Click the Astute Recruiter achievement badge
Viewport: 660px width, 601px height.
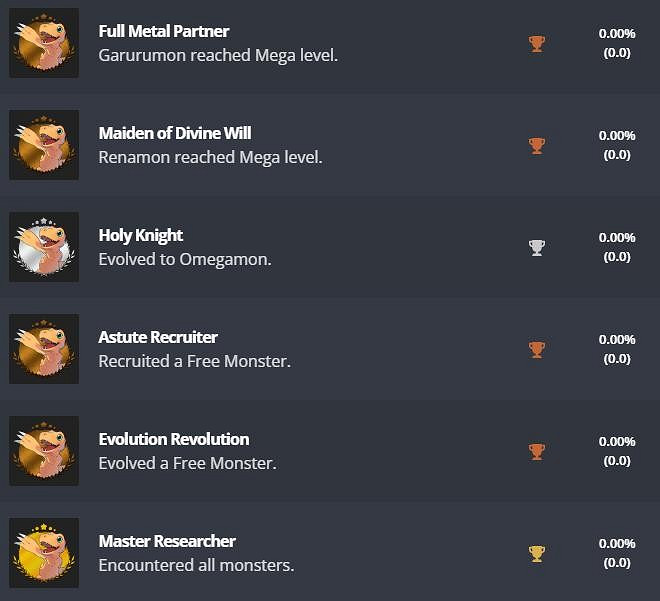click(x=44, y=349)
